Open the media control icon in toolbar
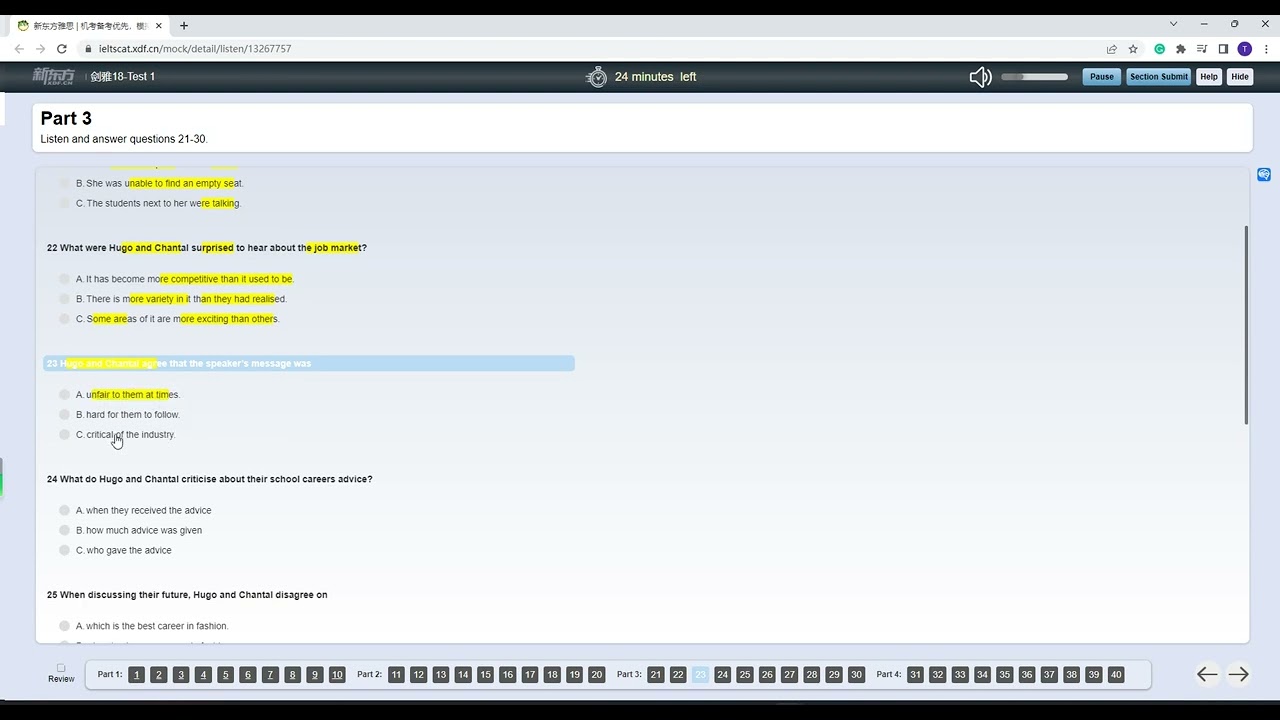 click(x=1202, y=48)
